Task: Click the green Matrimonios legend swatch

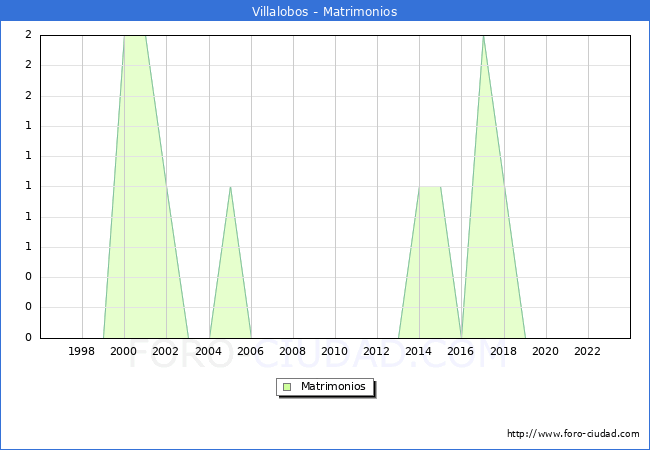Action: point(287,387)
